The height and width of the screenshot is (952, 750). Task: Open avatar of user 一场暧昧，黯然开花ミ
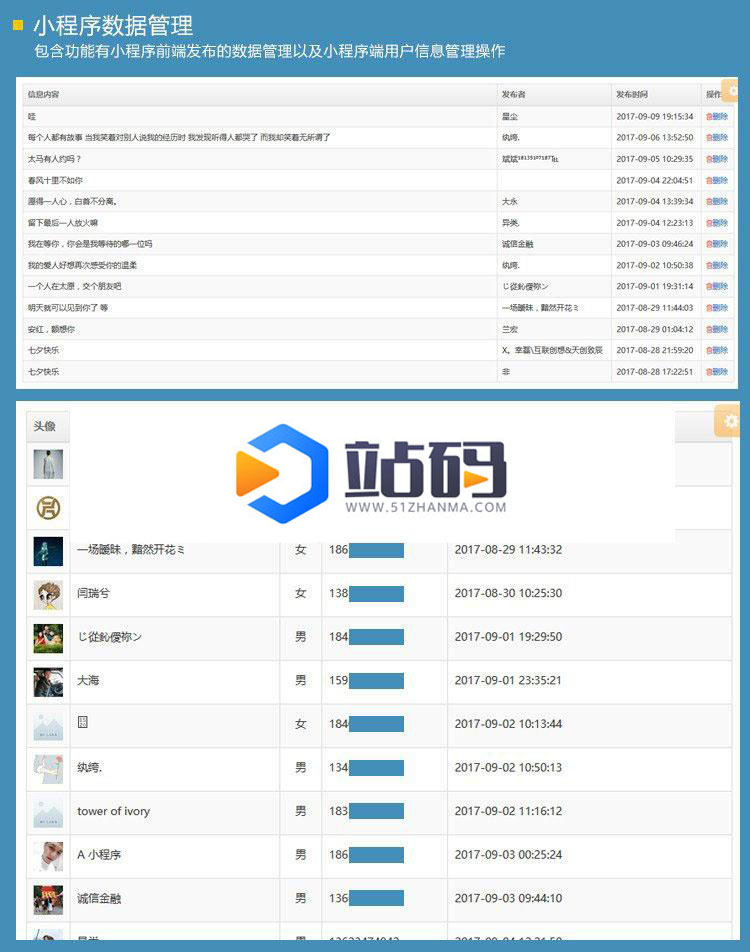[48, 551]
